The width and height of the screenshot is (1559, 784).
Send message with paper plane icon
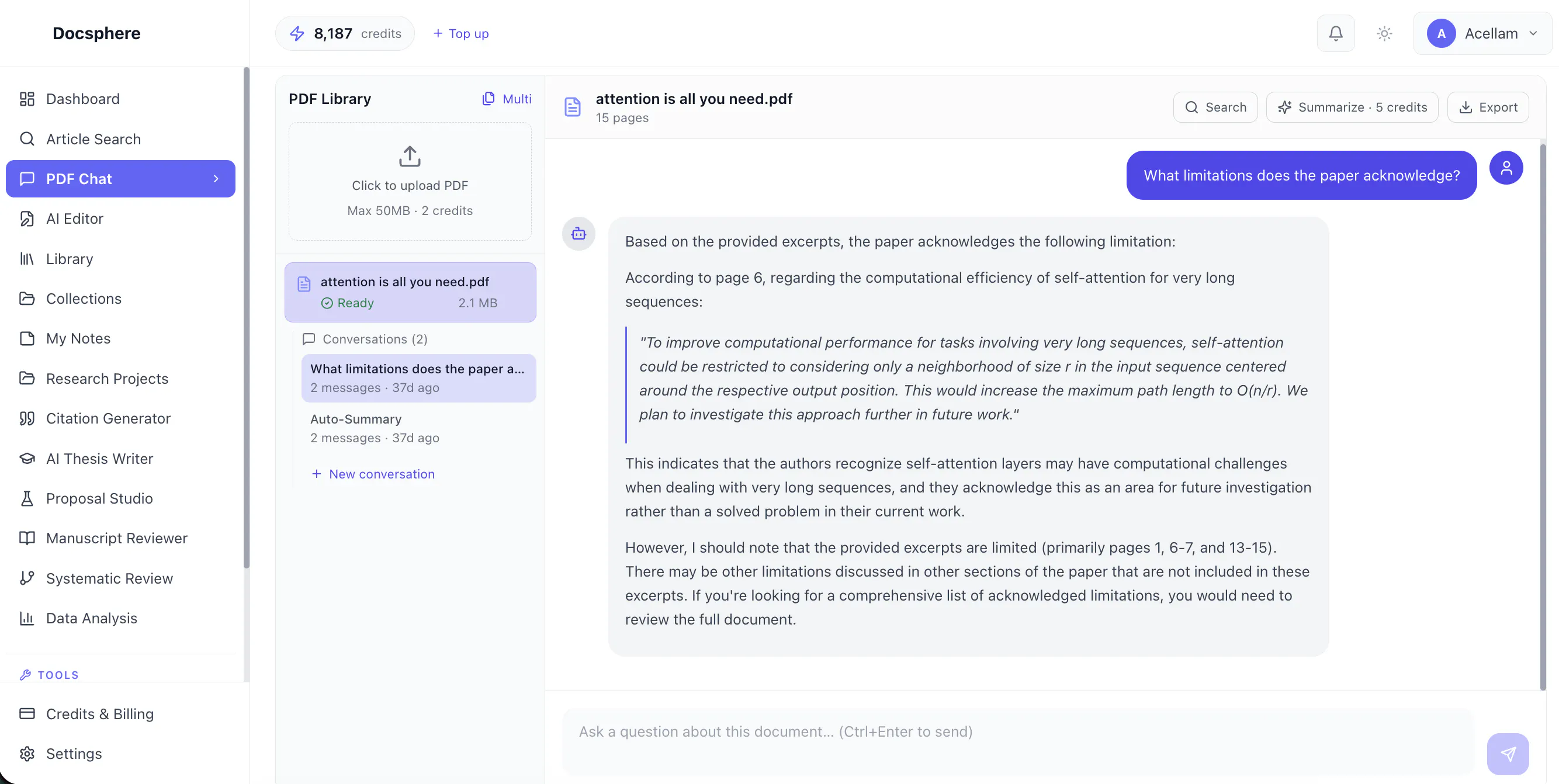point(1508,754)
